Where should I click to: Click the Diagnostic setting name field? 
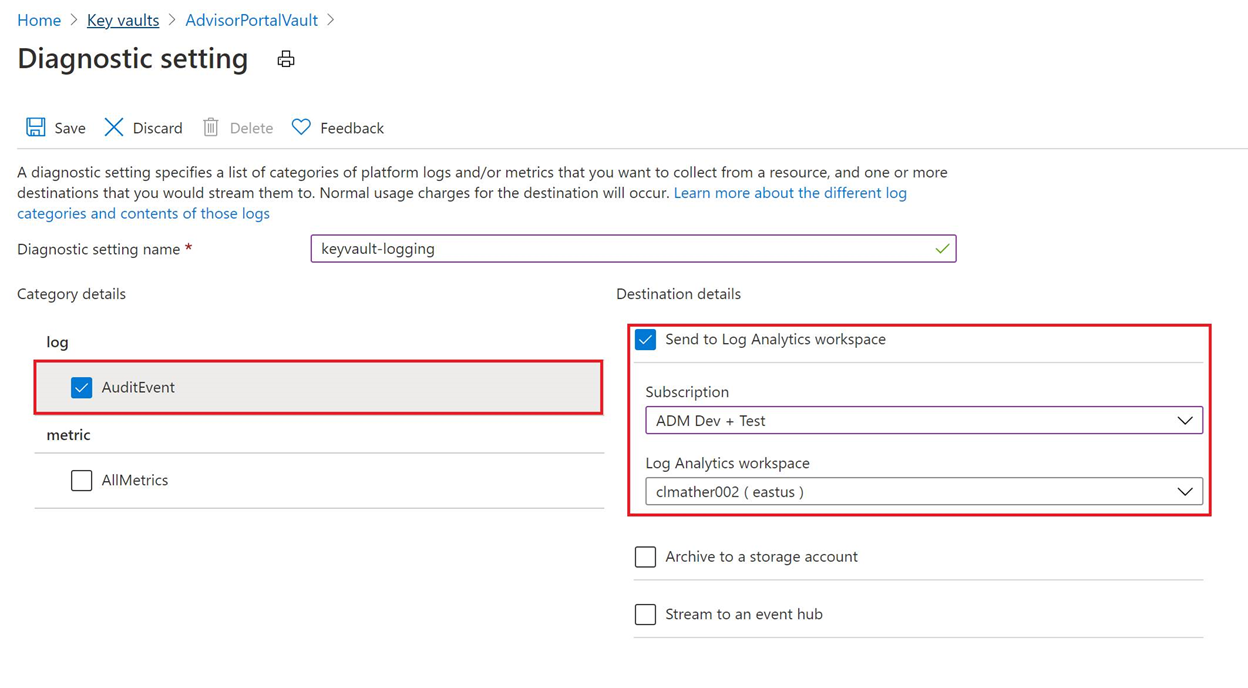[620, 249]
